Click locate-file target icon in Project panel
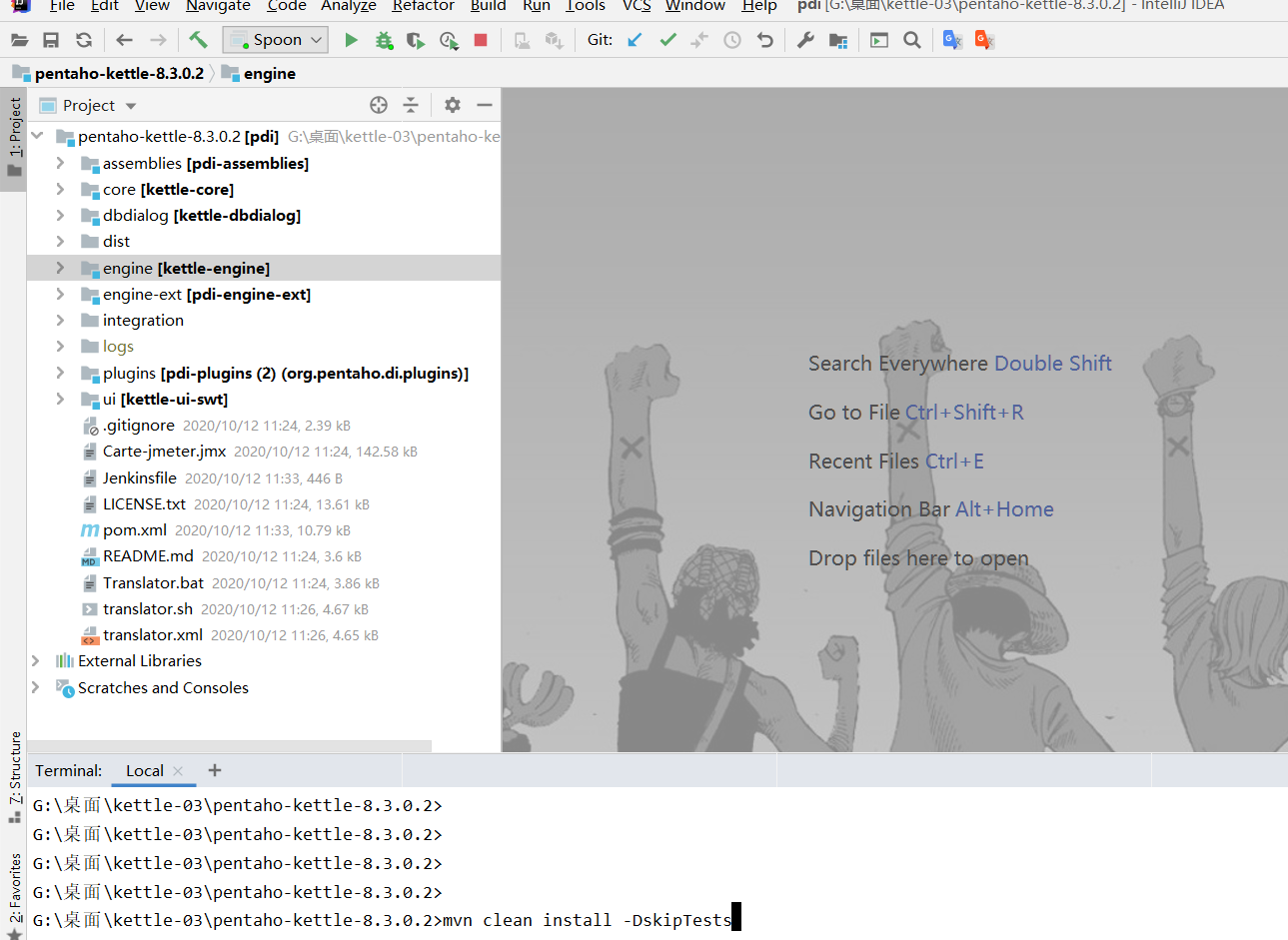This screenshot has height=940, width=1288. tap(379, 105)
